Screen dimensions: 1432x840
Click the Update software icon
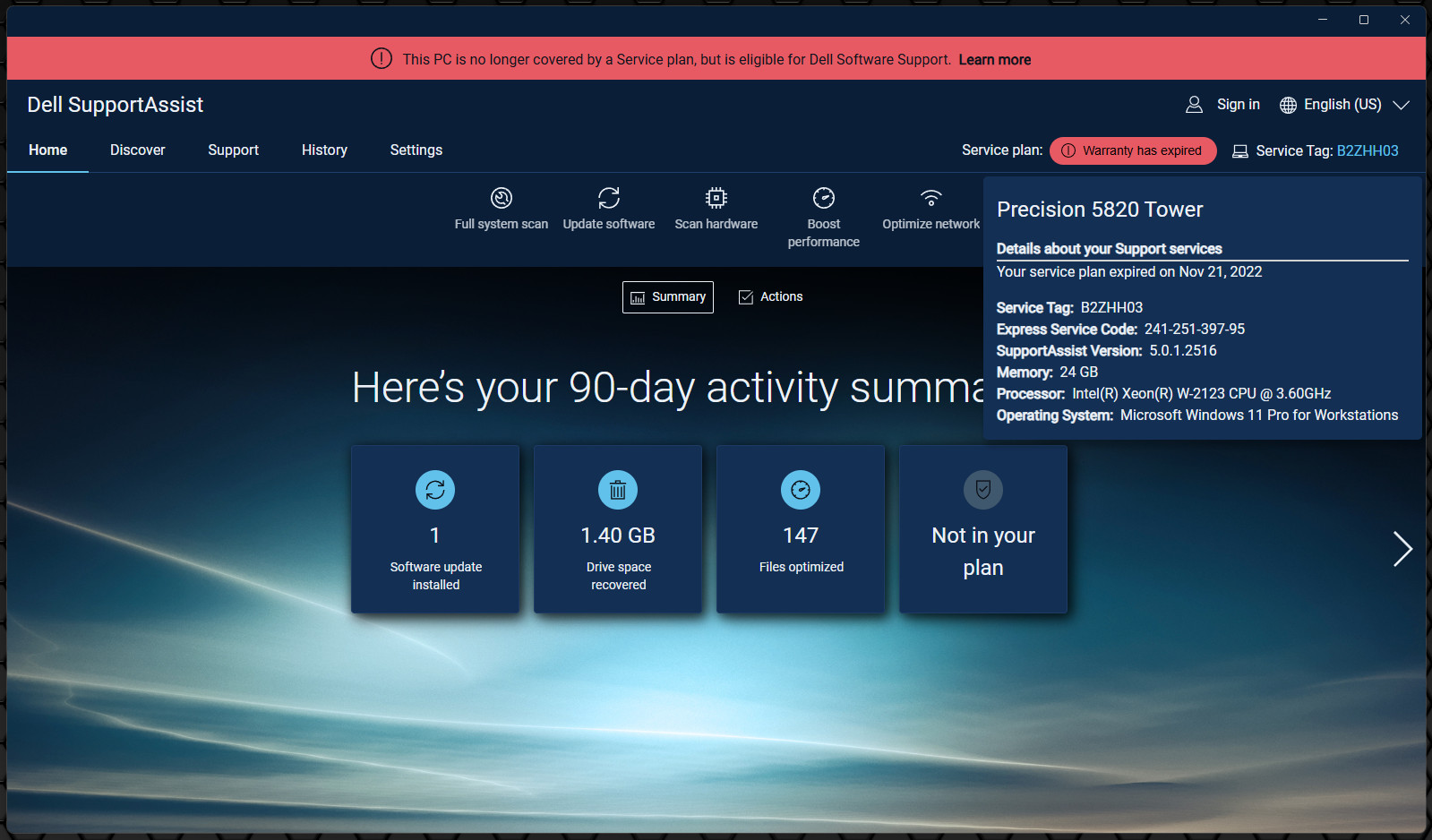tap(609, 197)
